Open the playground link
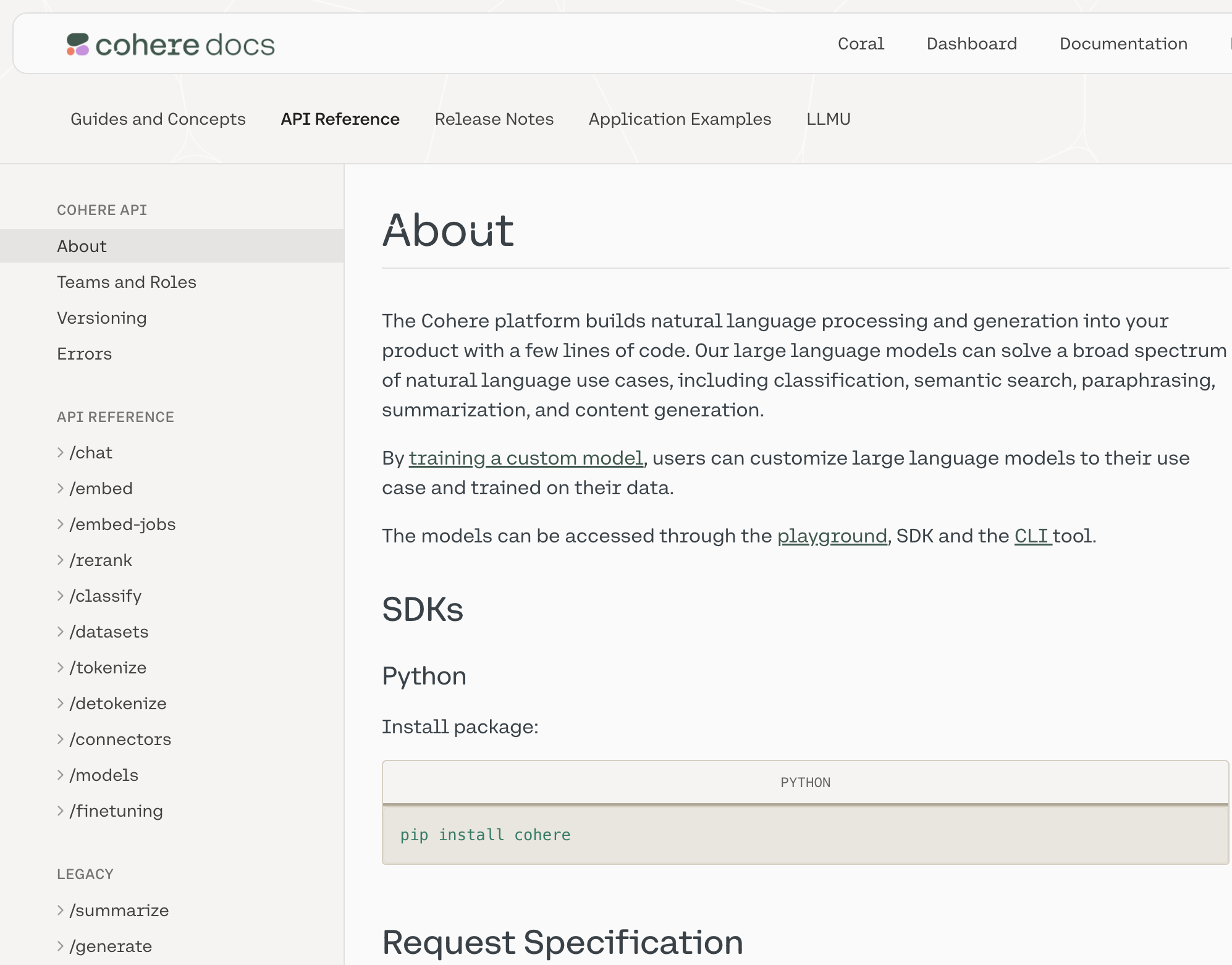Image resolution: width=1232 pixels, height=965 pixels. pos(832,536)
